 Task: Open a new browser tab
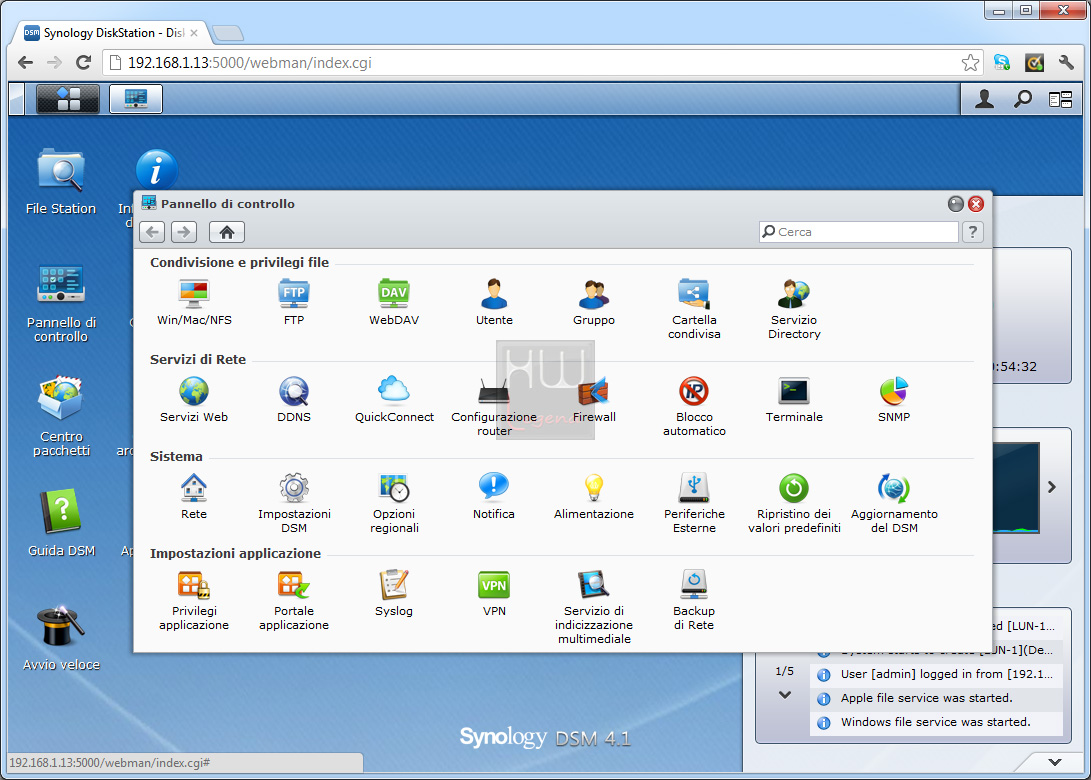coord(228,33)
